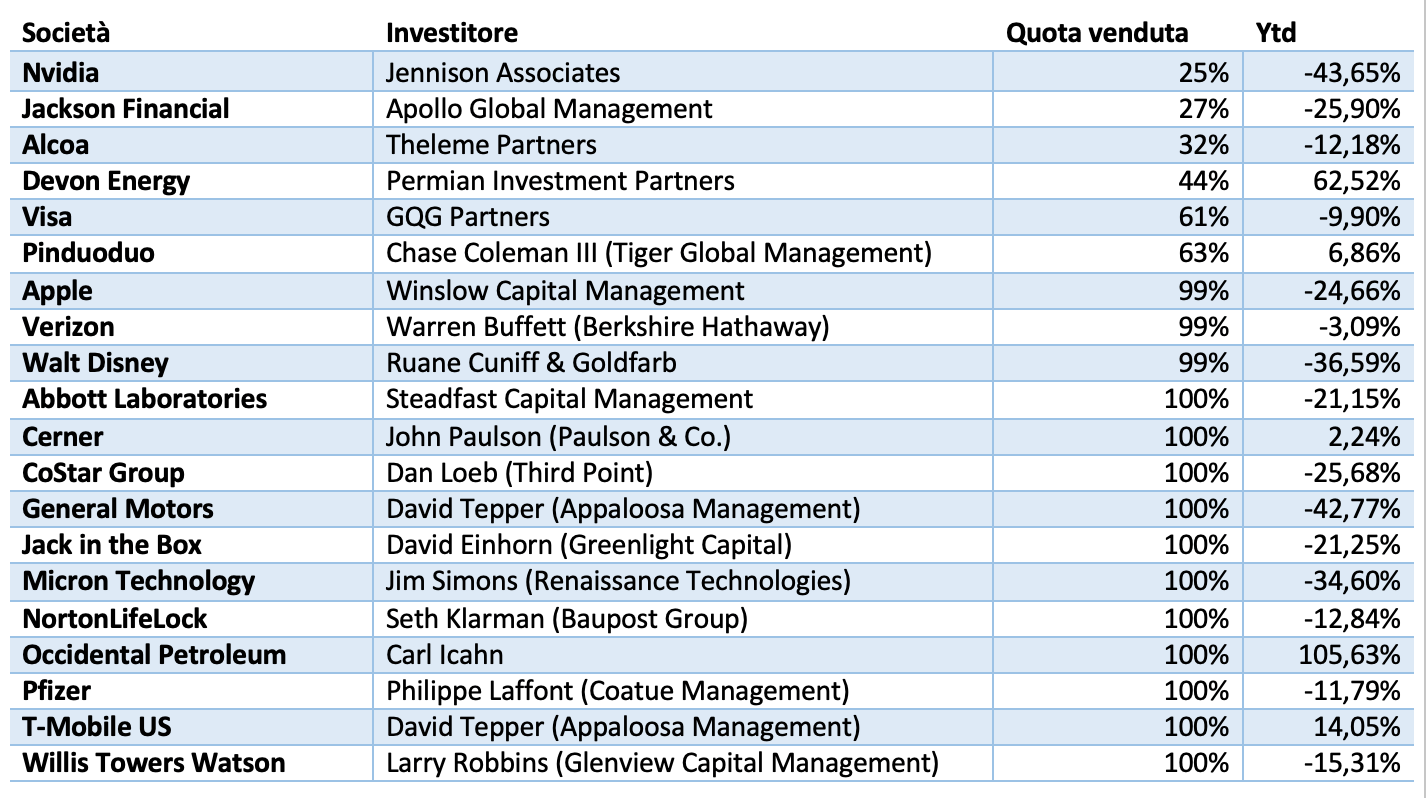Click the Società column header
1426x798 pixels.
point(66,32)
